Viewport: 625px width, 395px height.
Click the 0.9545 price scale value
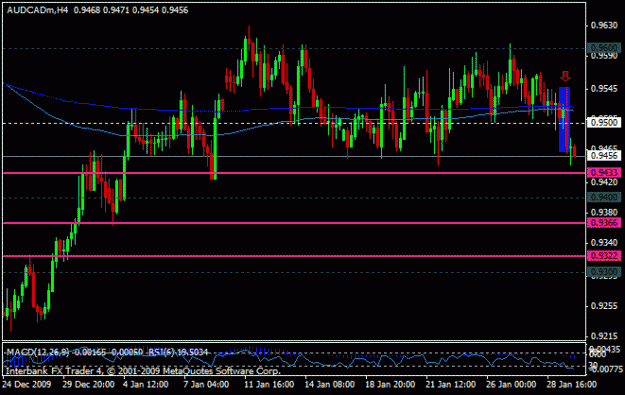click(604, 89)
